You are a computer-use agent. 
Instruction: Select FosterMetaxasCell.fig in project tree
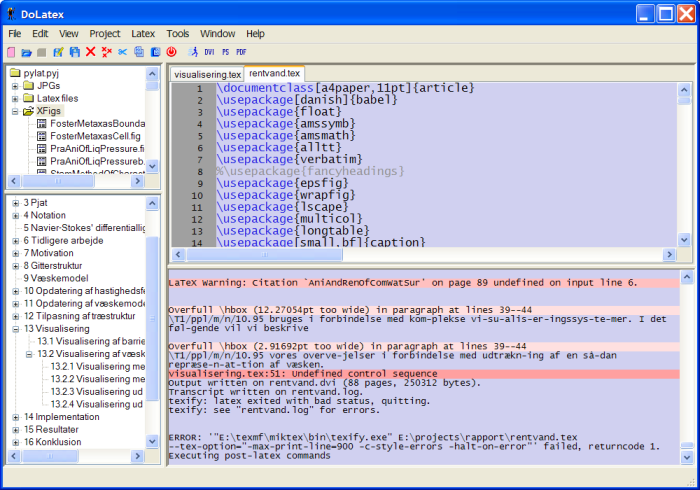(97, 136)
